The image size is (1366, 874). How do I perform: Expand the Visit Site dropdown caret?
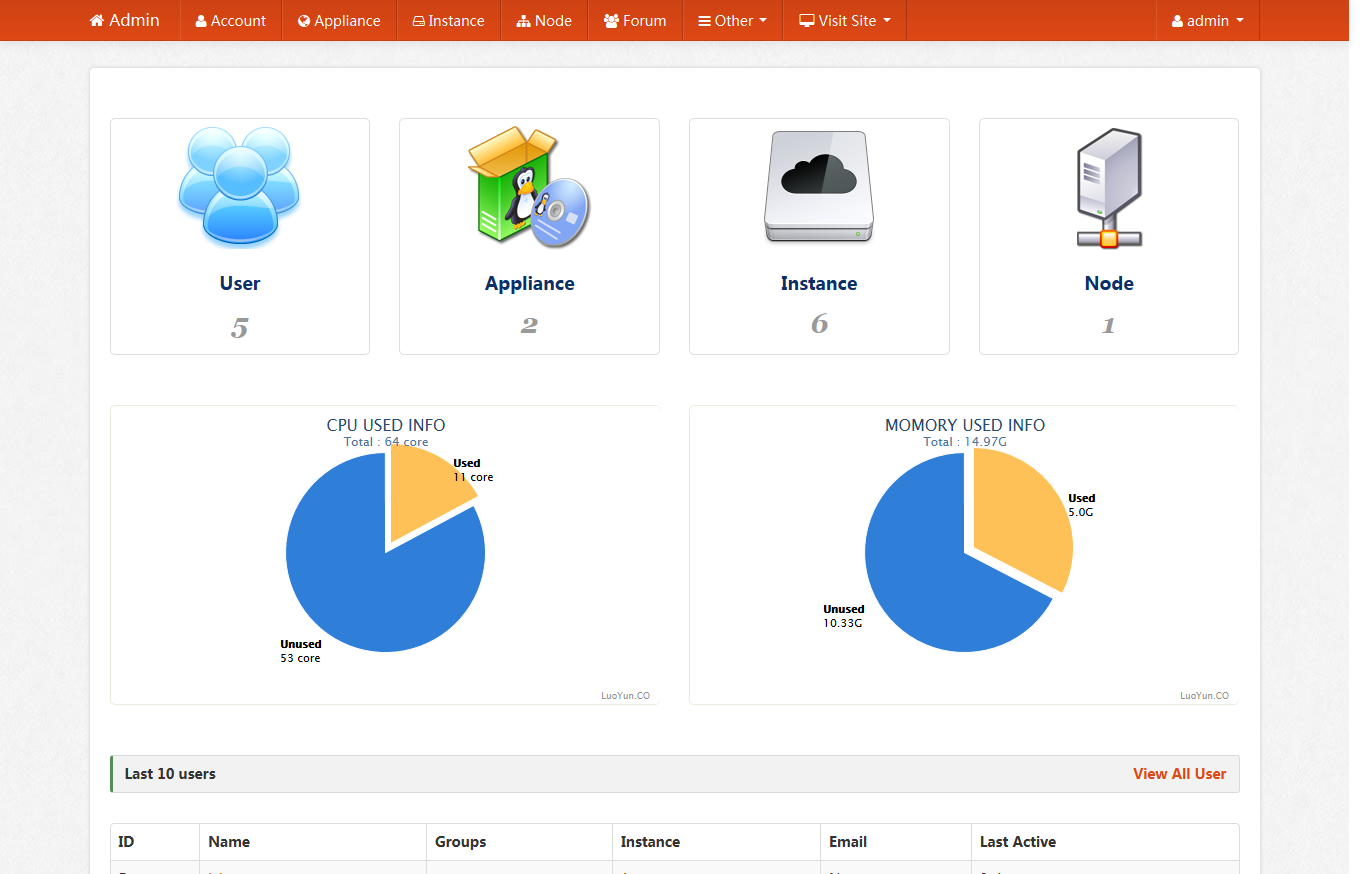pyautogui.click(x=886, y=21)
